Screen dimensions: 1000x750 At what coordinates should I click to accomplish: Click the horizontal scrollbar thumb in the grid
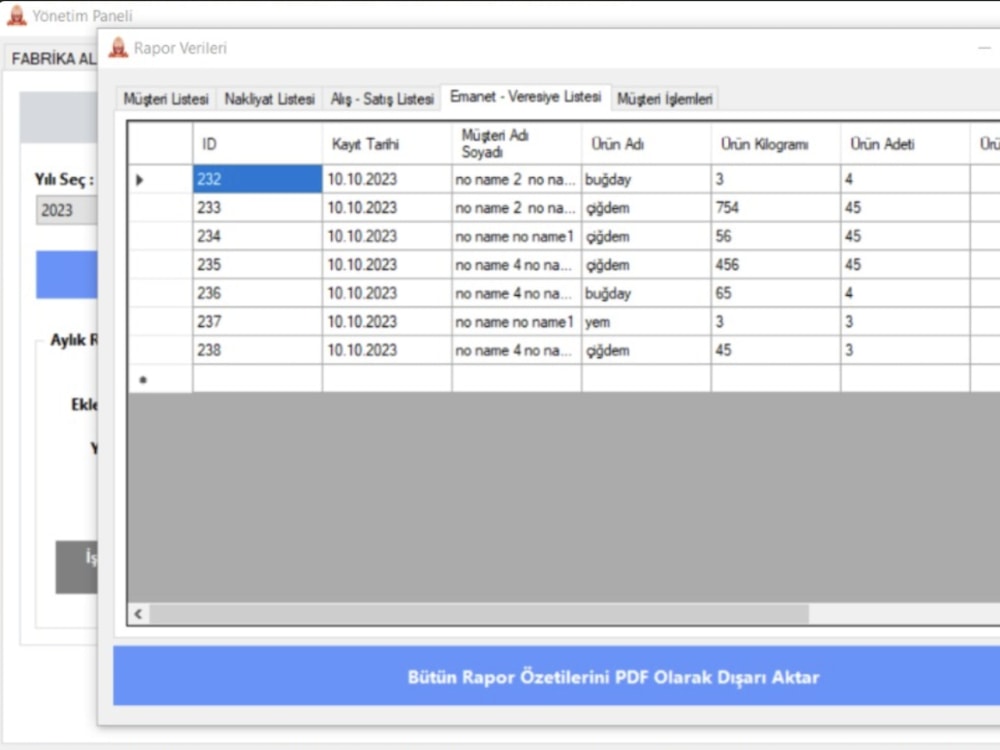coord(480,614)
